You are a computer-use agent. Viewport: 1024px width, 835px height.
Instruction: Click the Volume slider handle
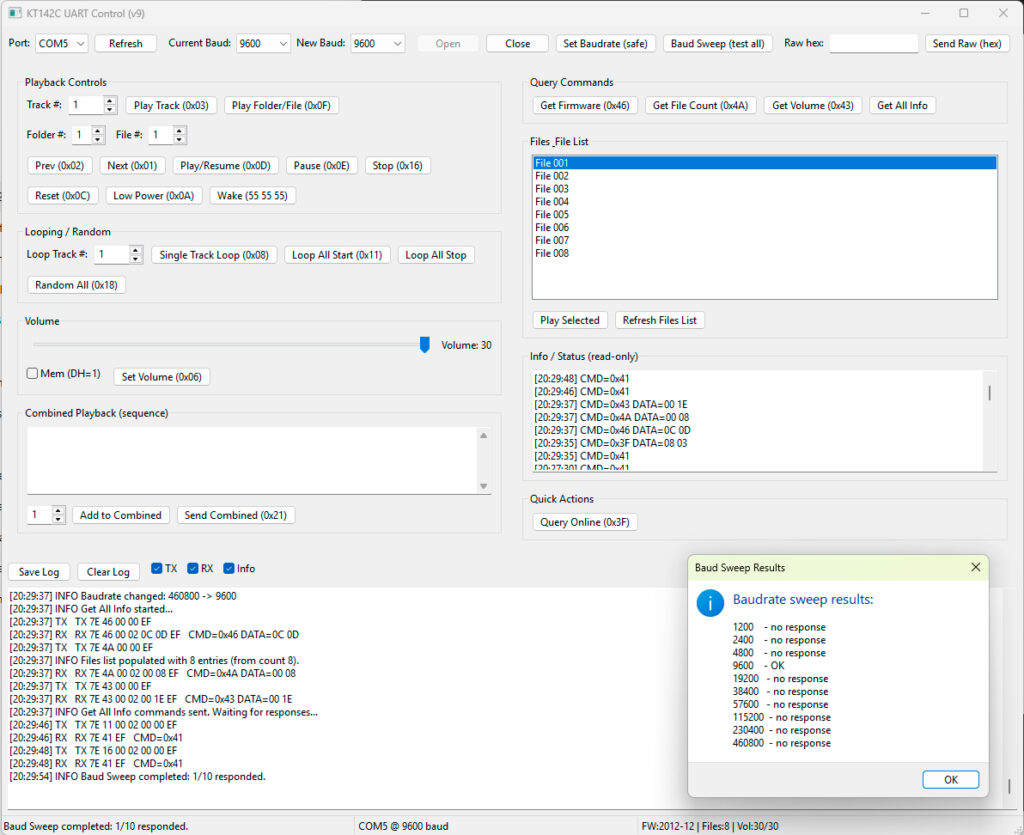[424, 345]
